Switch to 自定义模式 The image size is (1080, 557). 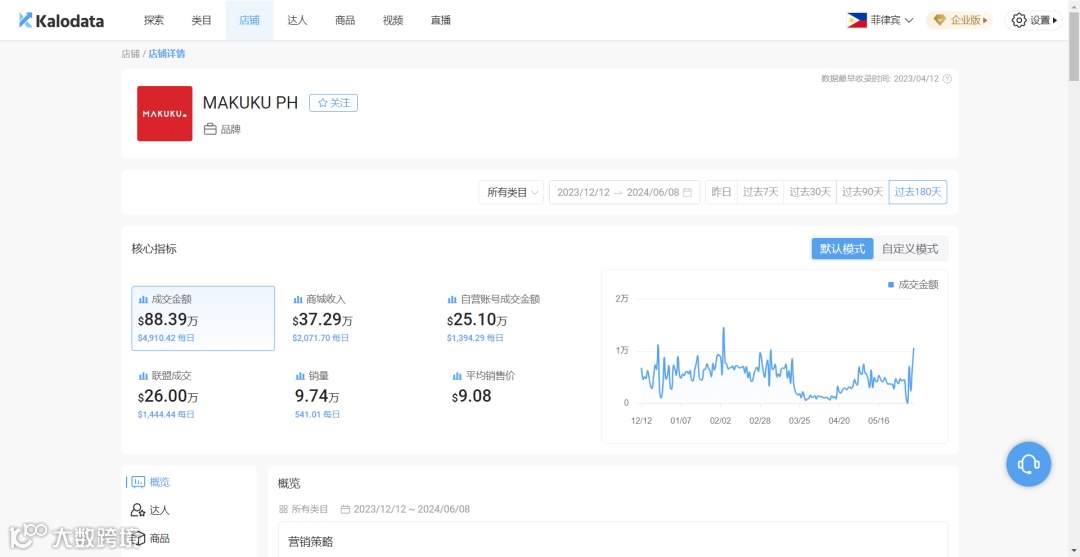[910, 249]
